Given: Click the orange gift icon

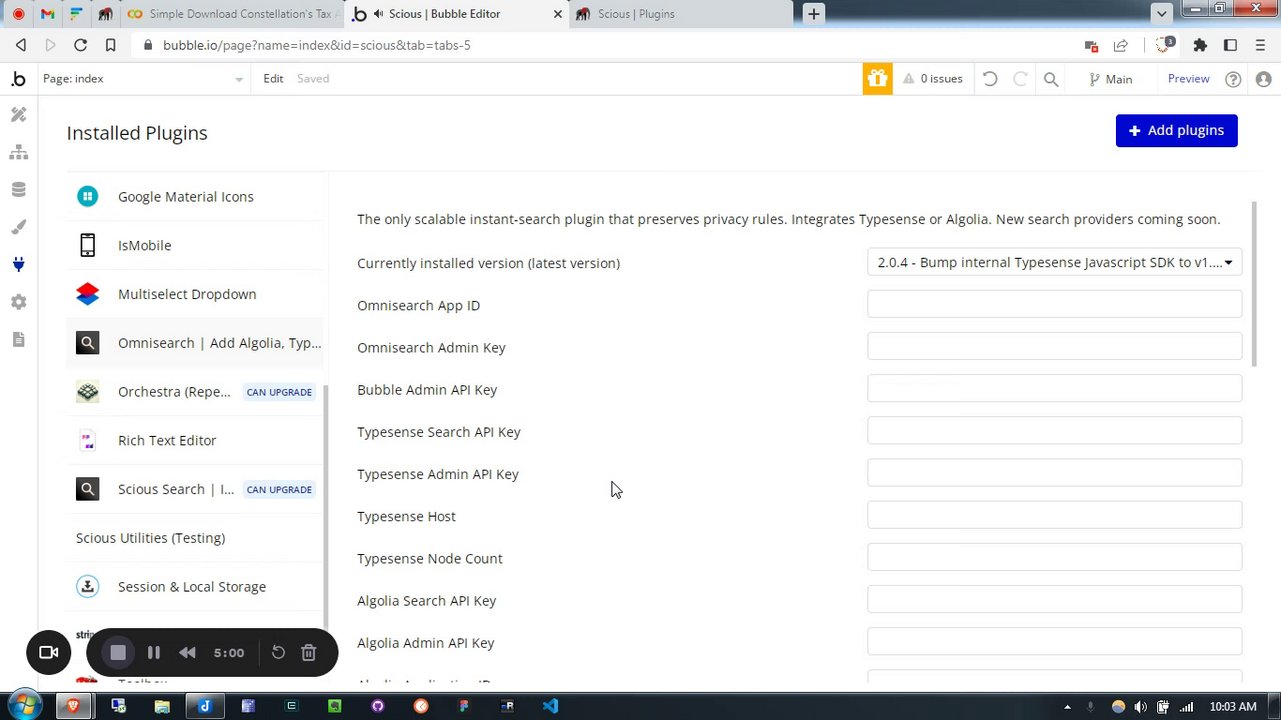Looking at the screenshot, I should point(877,79).
